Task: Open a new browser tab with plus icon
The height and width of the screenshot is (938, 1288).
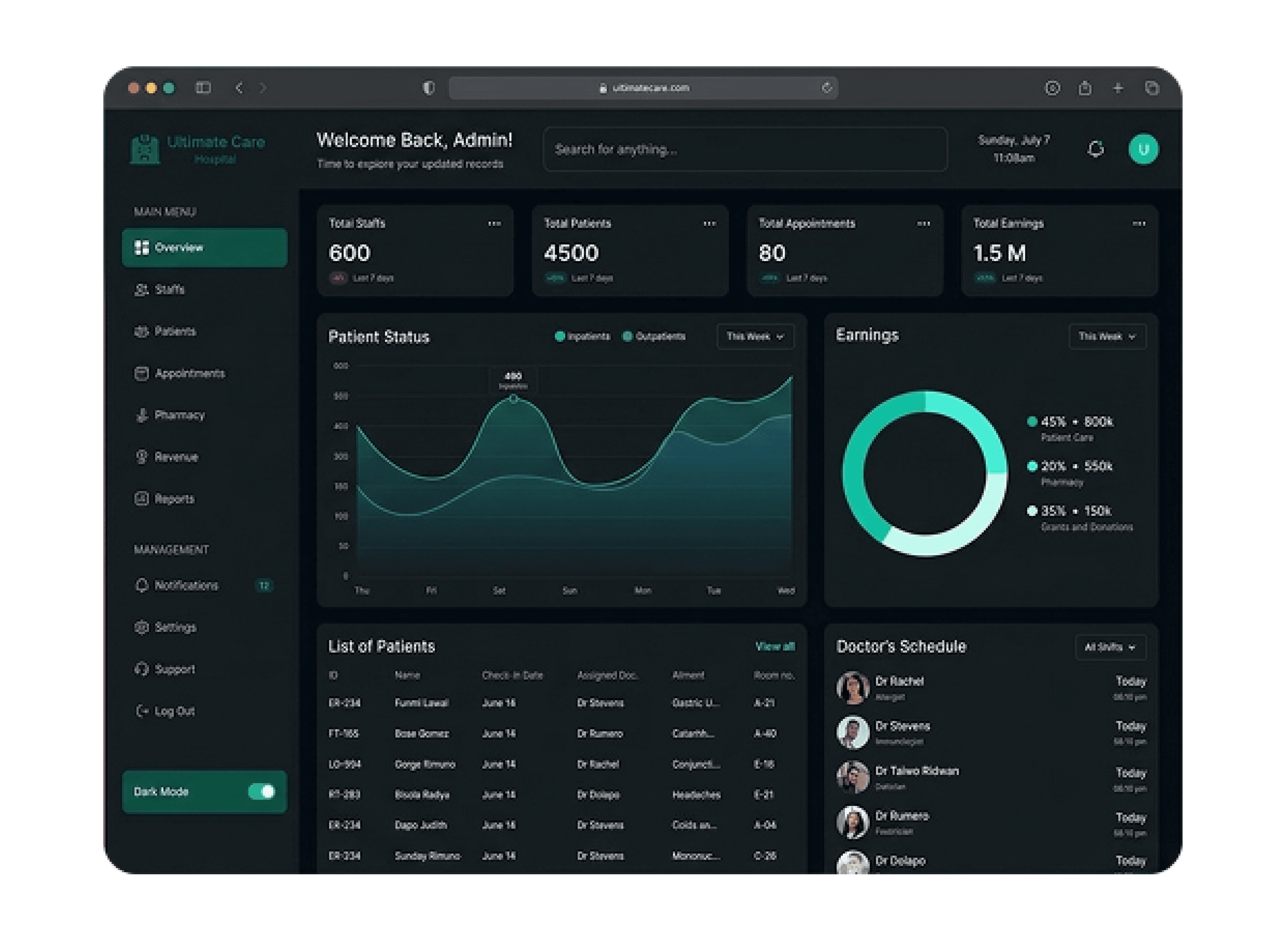Action: pos(1118,88)
